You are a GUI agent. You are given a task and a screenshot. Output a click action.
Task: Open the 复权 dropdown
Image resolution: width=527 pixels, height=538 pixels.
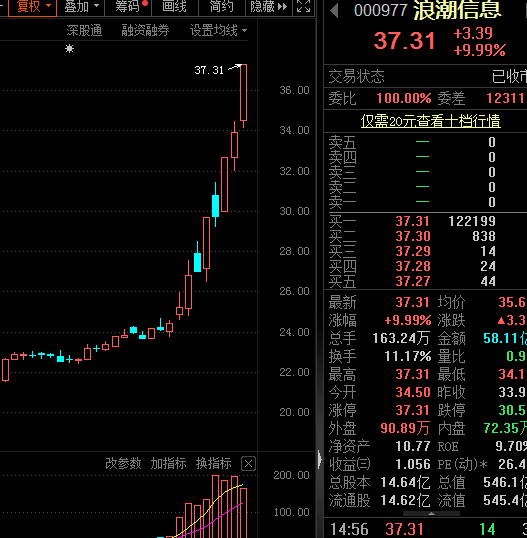tap(33, 7)
